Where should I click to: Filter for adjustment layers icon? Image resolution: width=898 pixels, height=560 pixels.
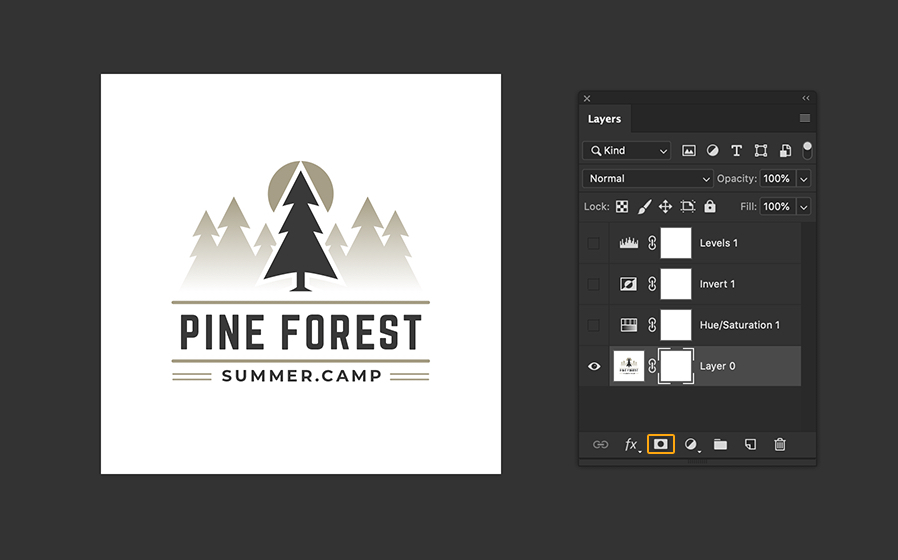point(712,151)
